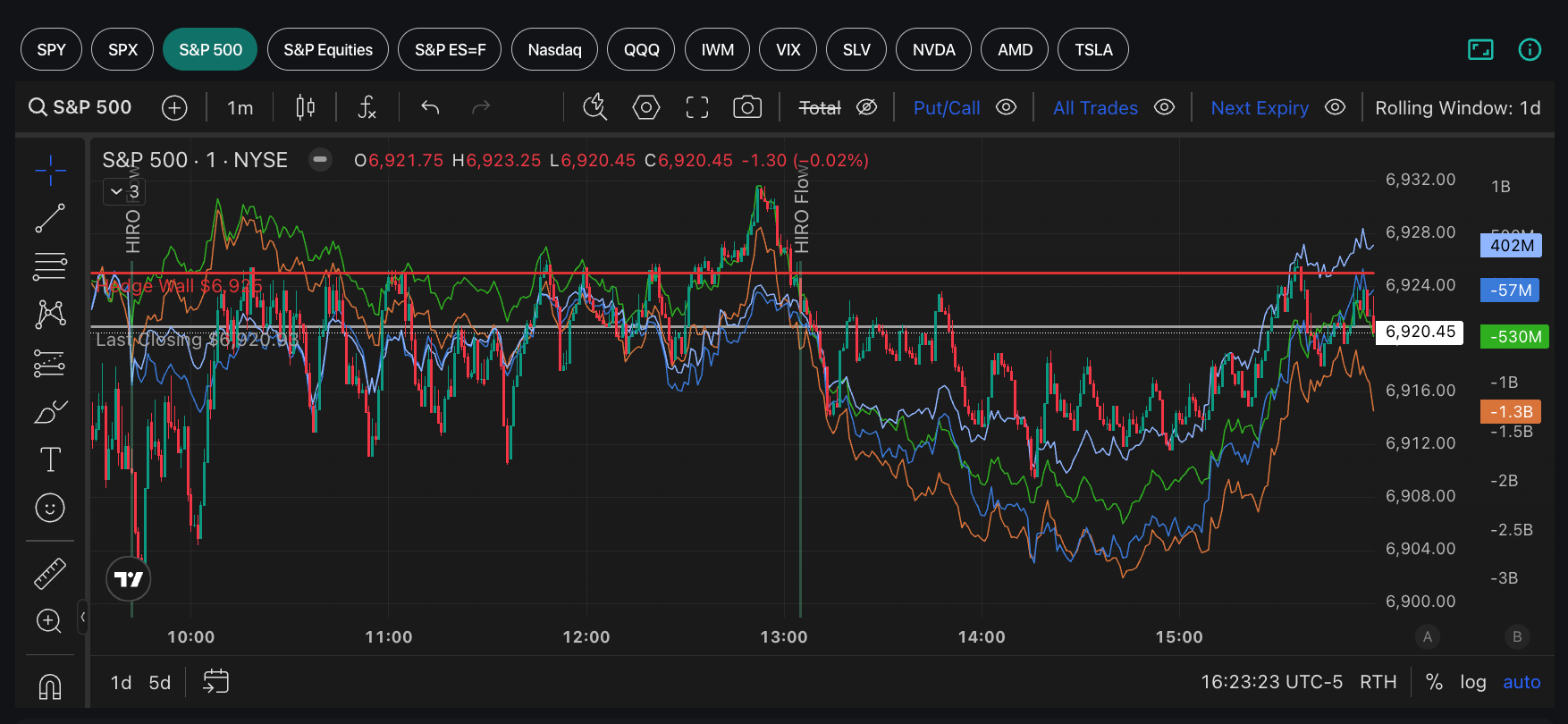
Task: Toggle visibility of Next Expiry series
Action: 1335,107
